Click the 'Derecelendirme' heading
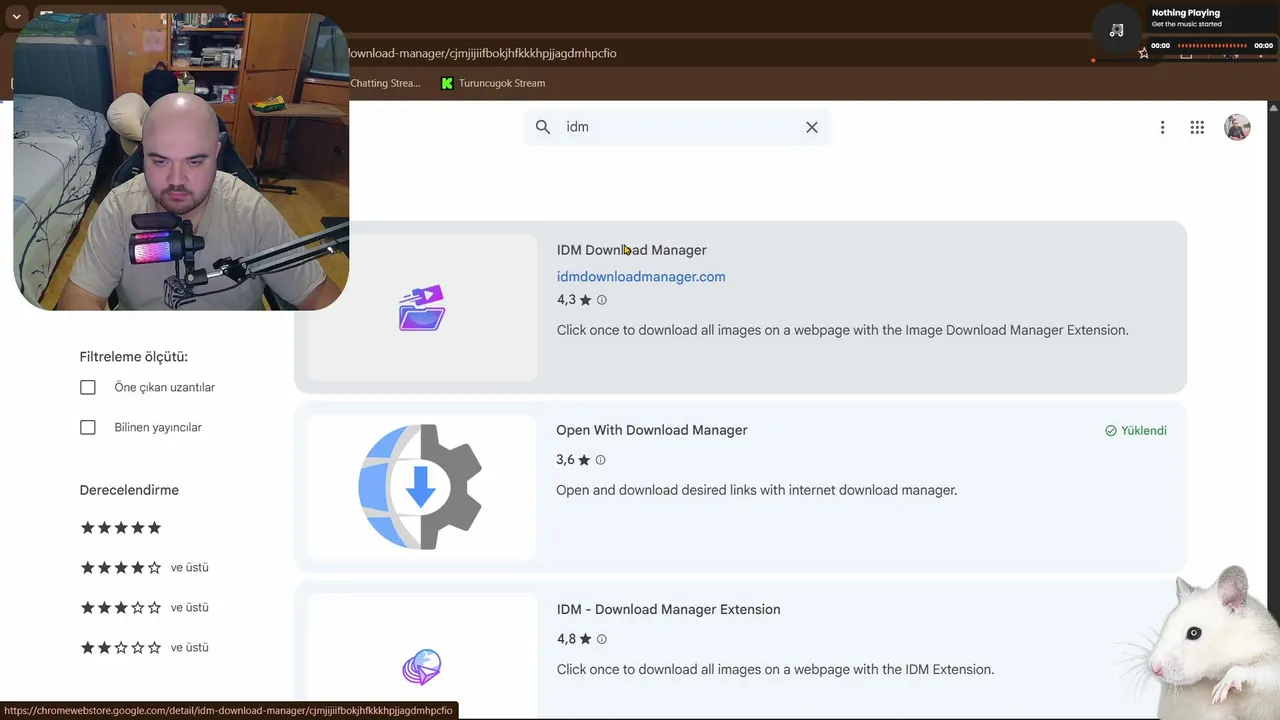The image size is (1280, 720). click(x=129, y=490)
